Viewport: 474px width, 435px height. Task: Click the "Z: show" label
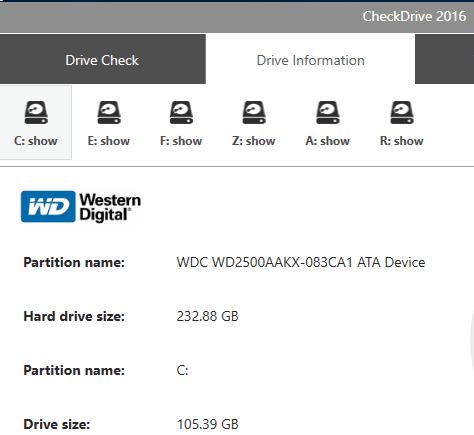254,141
